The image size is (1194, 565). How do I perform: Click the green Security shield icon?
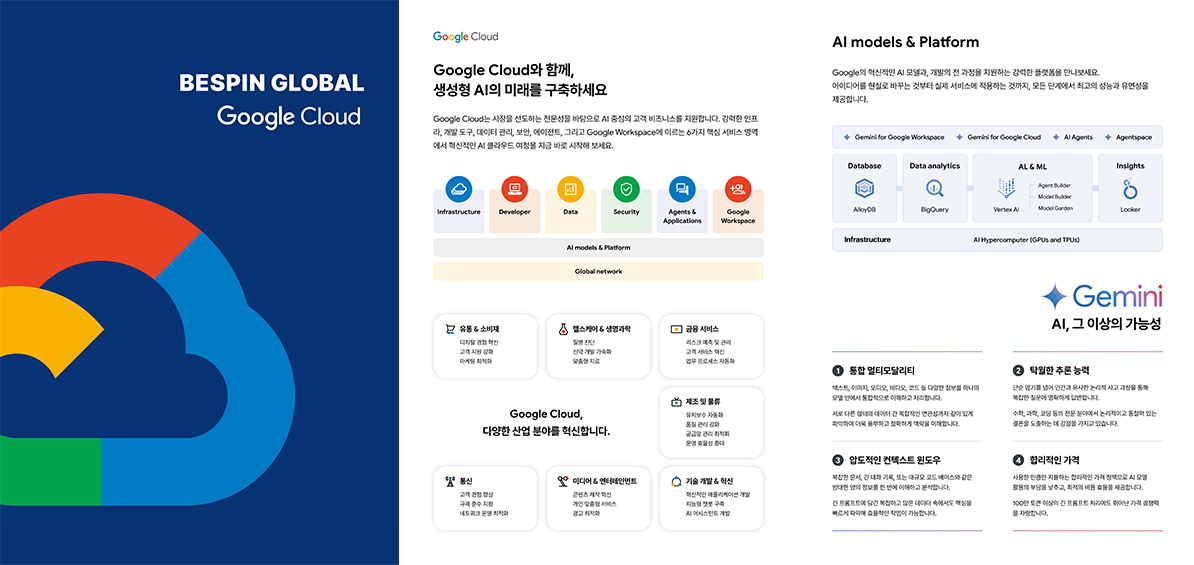[x=626, y=188]
